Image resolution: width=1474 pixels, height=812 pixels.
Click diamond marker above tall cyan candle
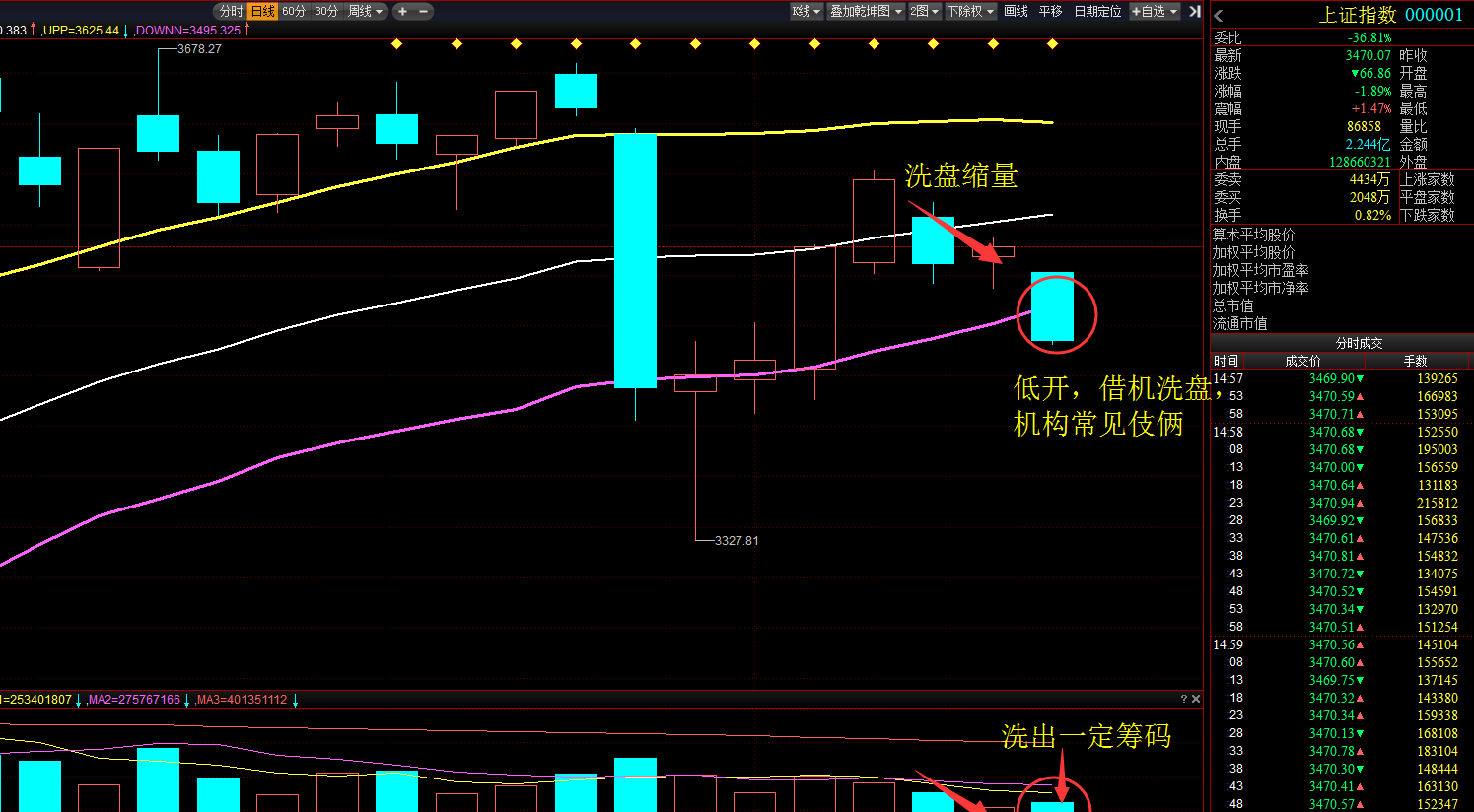(x=635, y=43)
